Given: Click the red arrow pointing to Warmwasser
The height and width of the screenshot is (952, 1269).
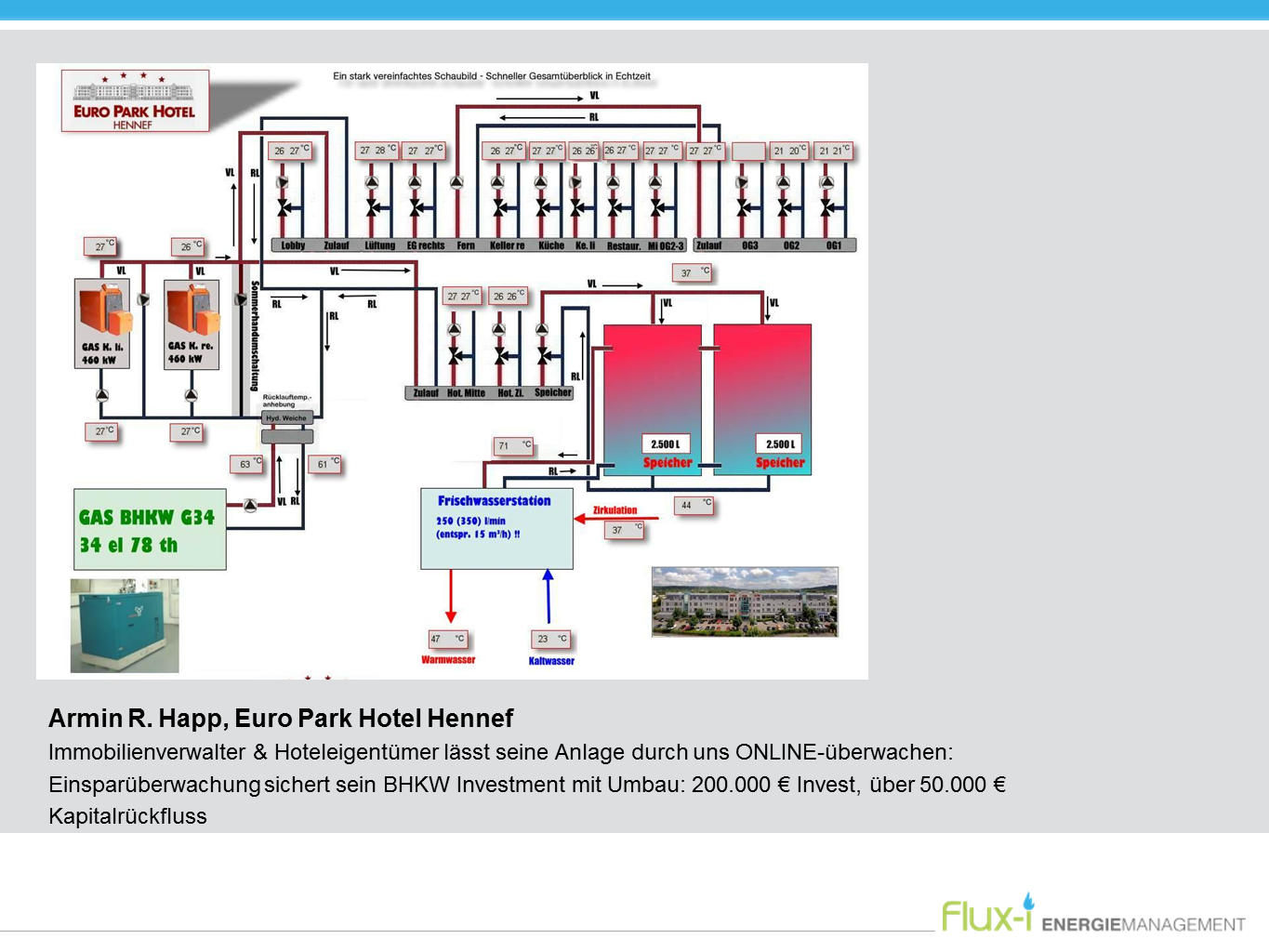Looking at the screenshot, I should coord(451,596).
